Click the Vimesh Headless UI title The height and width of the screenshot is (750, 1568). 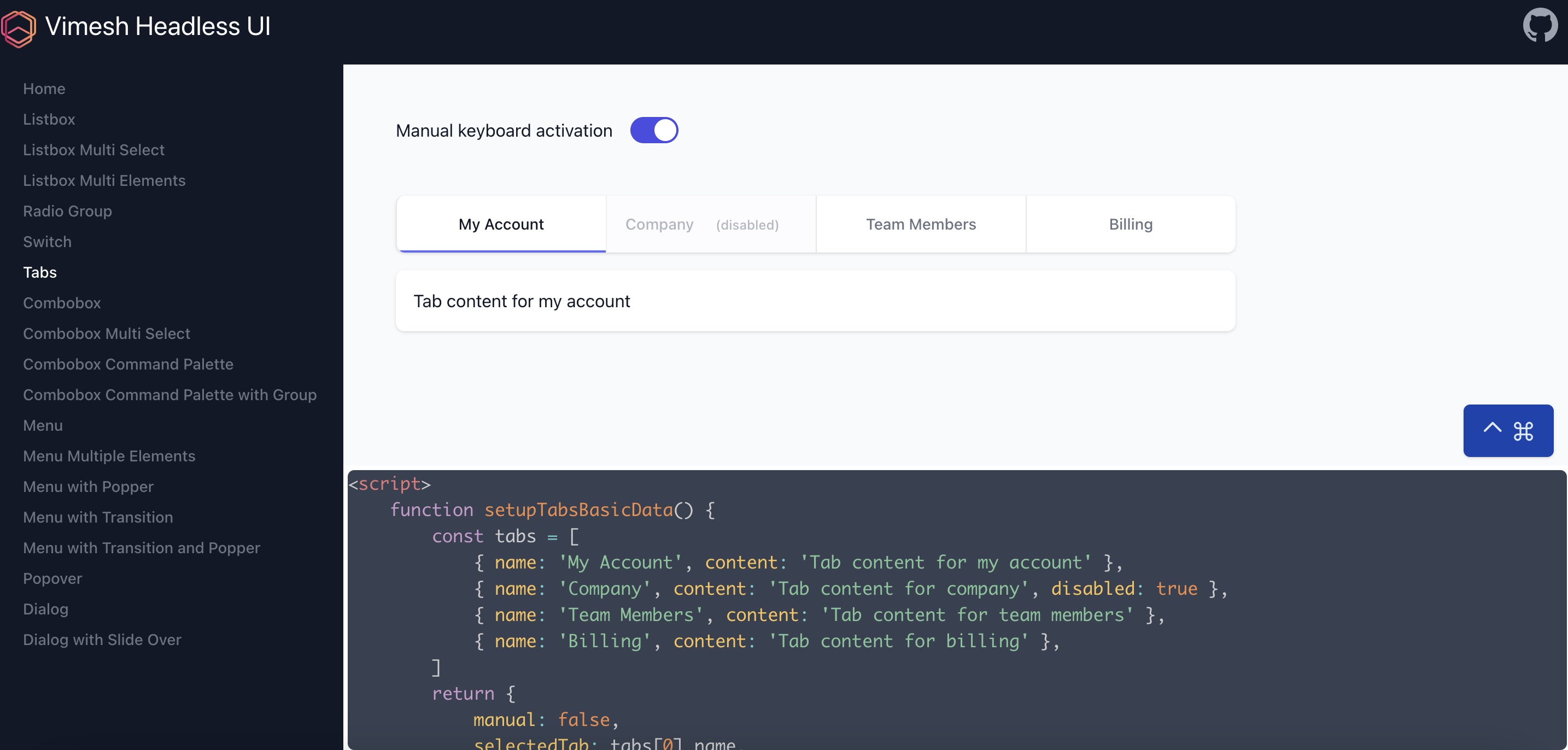[x=157, y=27]
